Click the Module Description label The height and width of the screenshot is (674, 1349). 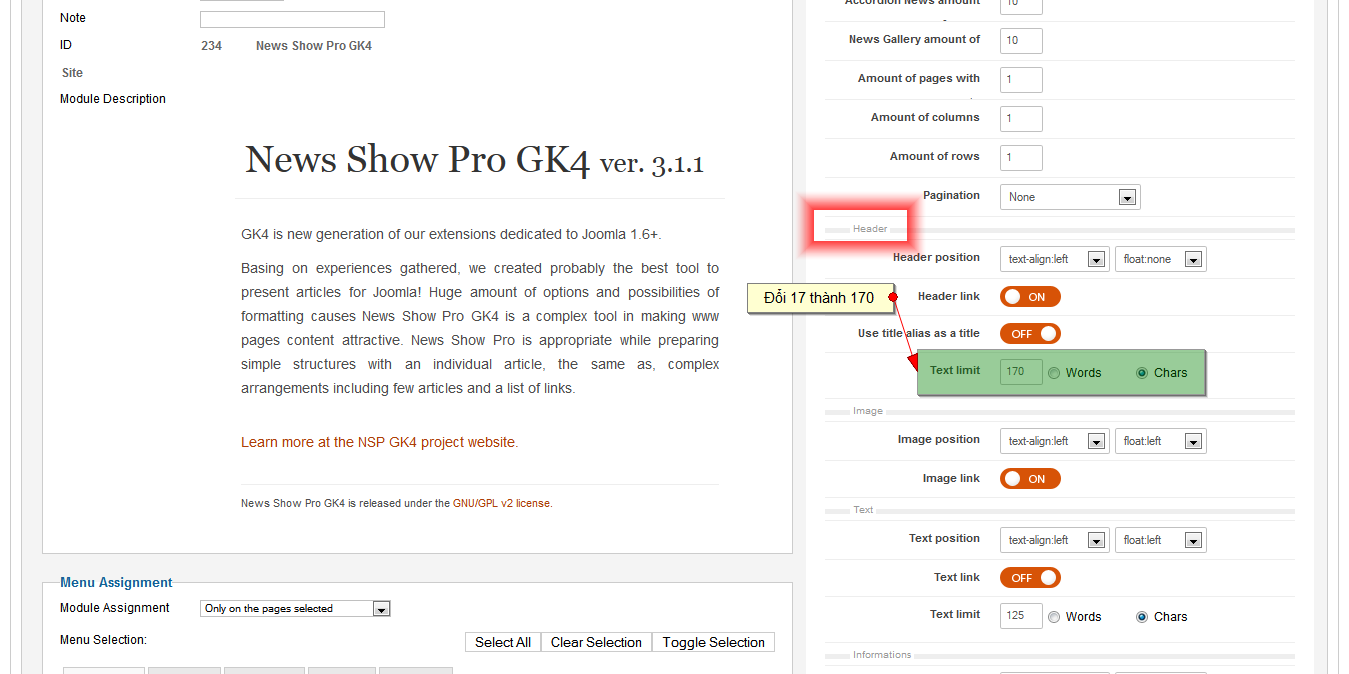pos(113,99)
